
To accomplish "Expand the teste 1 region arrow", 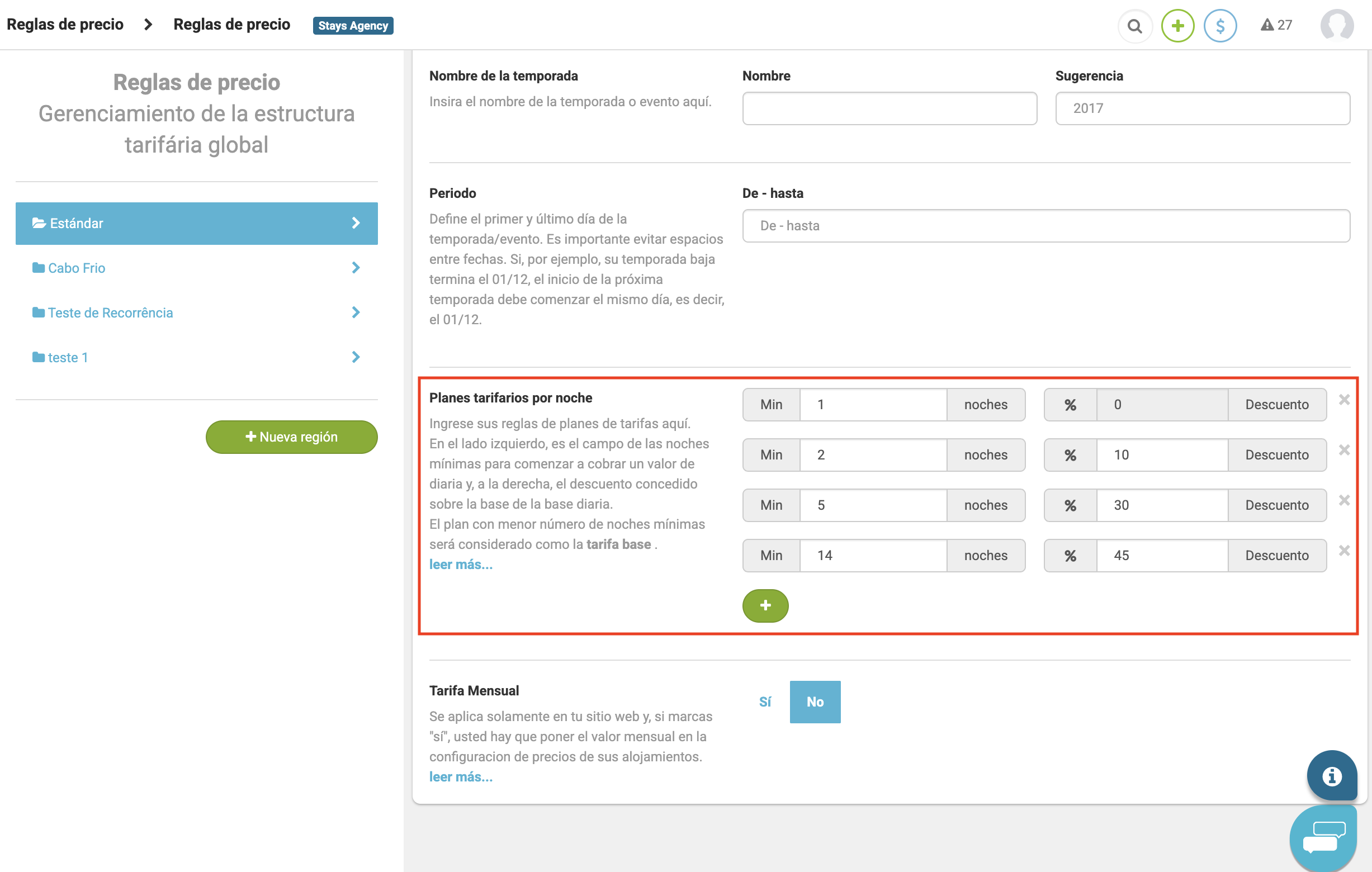I will tap(356, 357).
